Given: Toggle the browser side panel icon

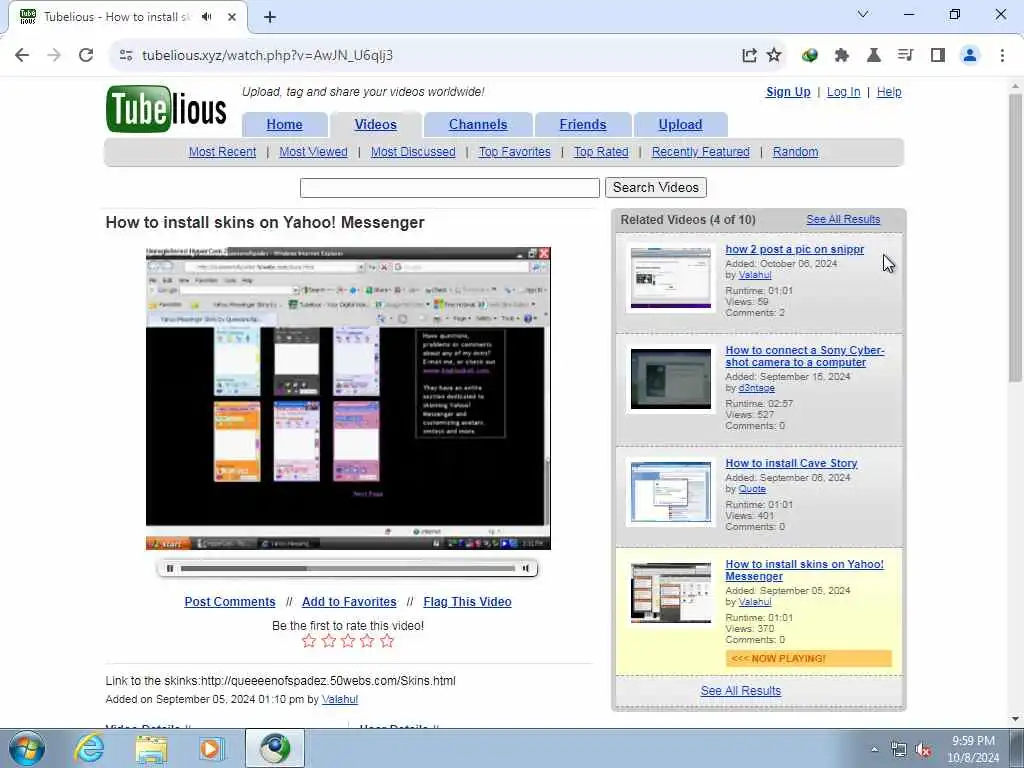Looking at the screenshot, I should [938, 56].
